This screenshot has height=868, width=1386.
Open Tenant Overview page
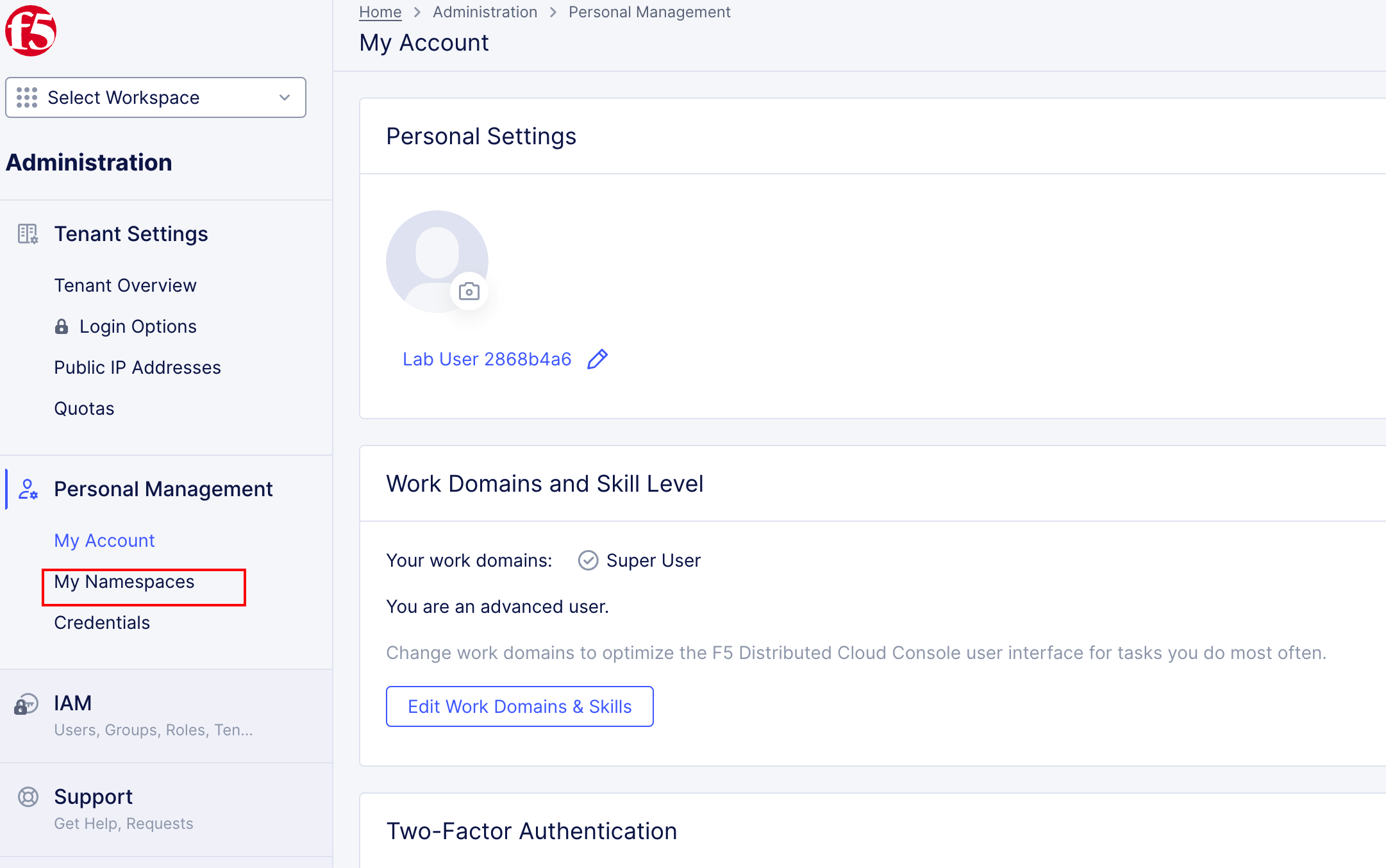(x=125, y=285)
